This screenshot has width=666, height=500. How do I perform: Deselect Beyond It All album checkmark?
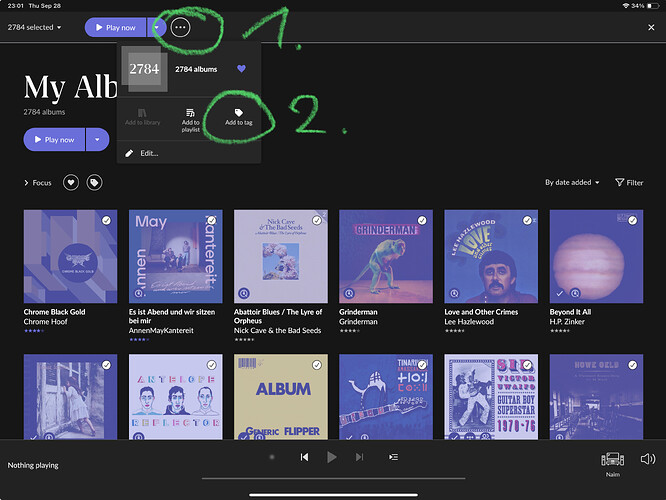click(x=632, y=220)
